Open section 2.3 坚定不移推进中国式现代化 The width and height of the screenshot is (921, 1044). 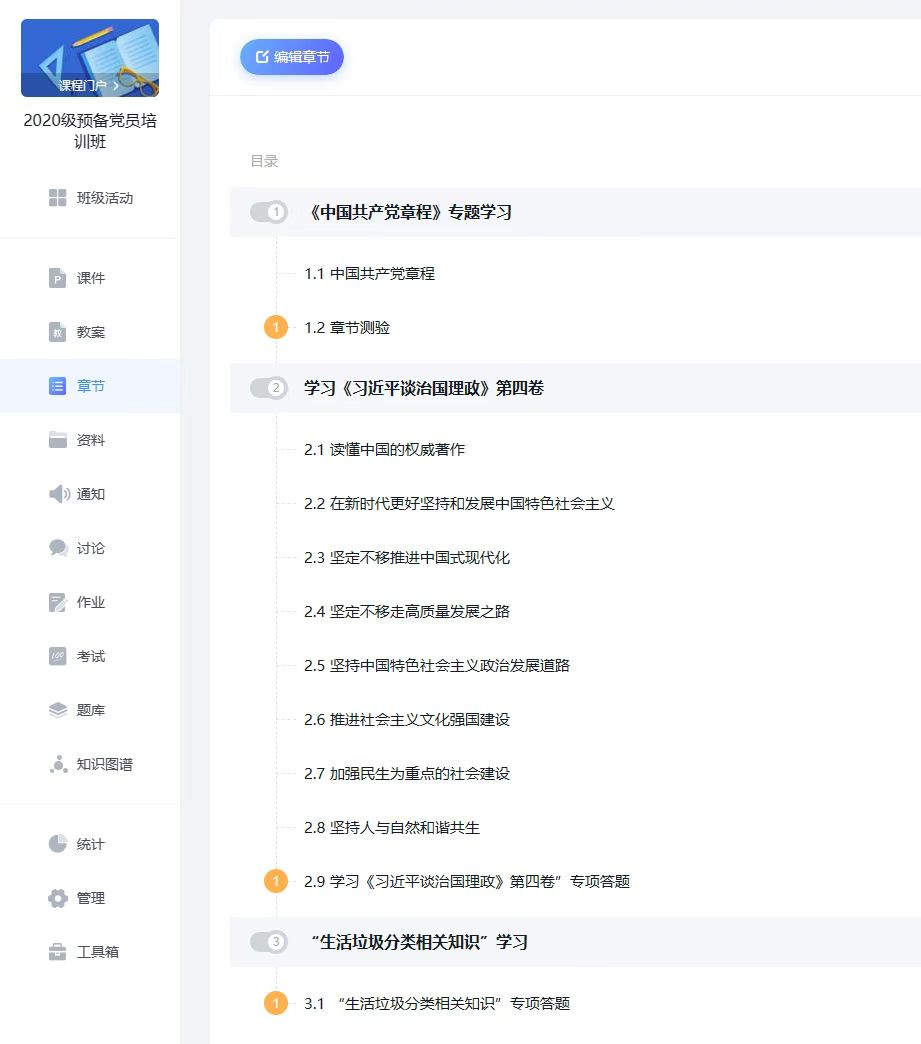(x=407, y=557)
